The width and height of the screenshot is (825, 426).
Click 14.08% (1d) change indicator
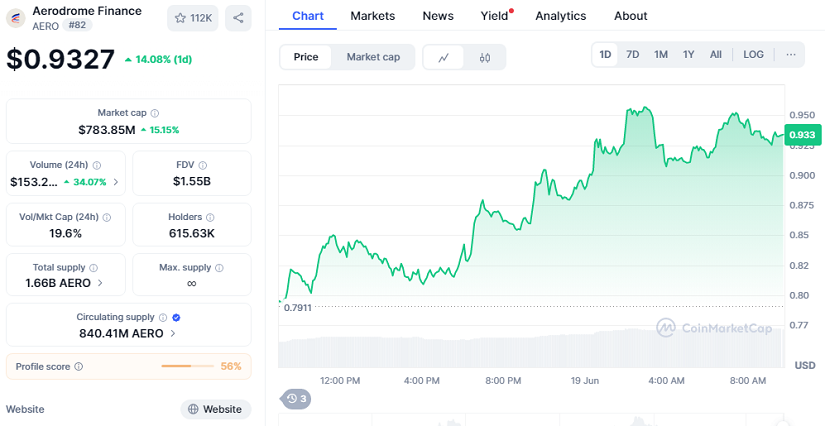tap(158, 59)
